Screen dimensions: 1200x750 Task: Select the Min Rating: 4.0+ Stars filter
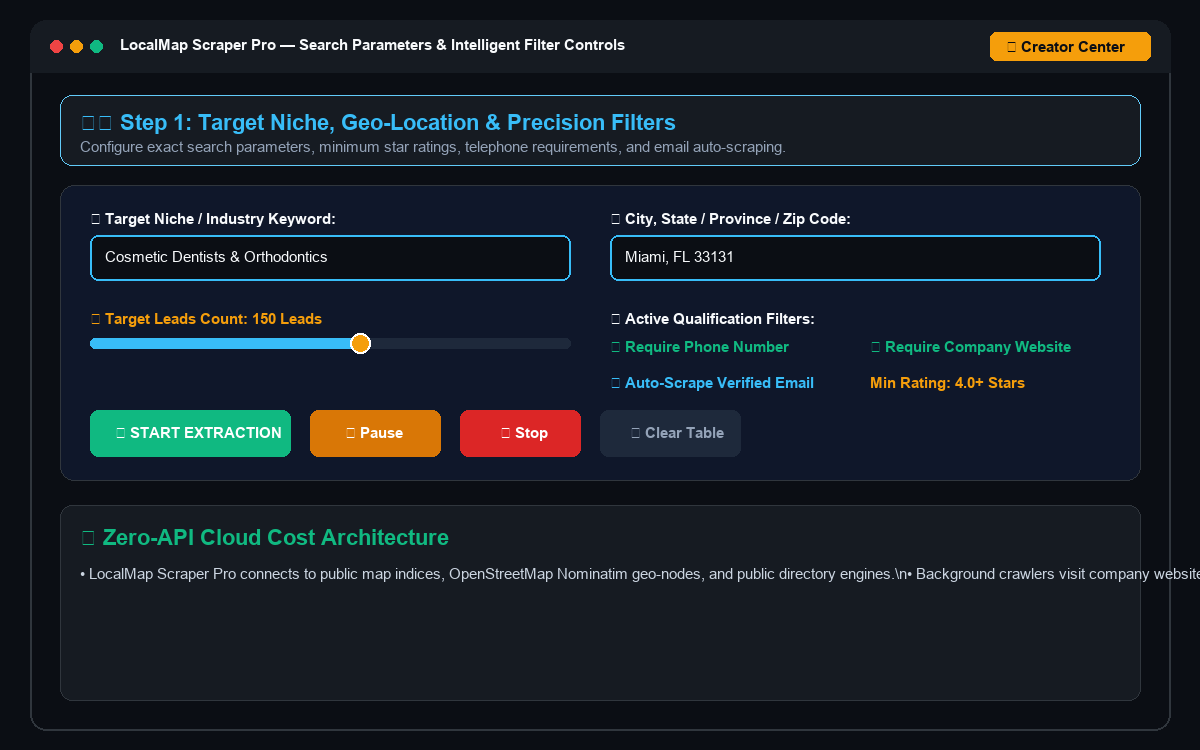947,383
